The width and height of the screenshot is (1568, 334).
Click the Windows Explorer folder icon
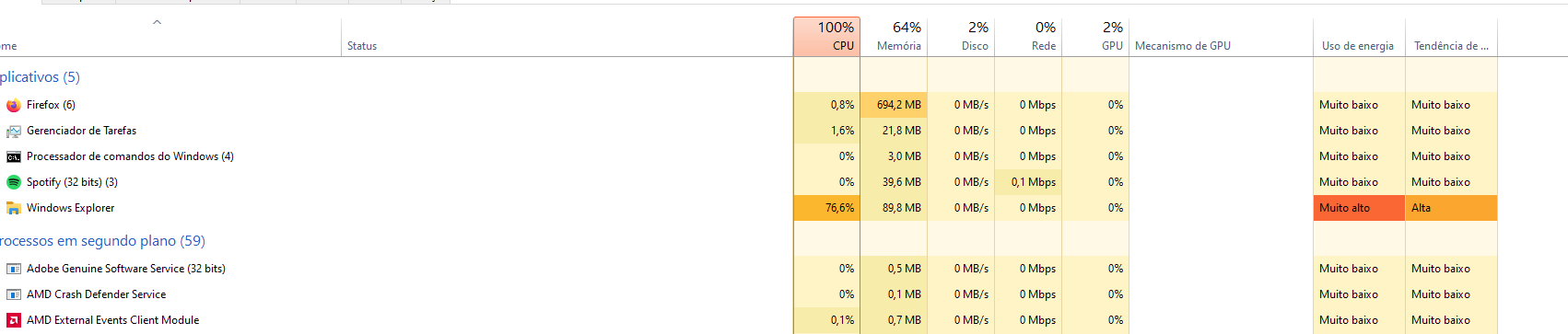pos(14,208)
